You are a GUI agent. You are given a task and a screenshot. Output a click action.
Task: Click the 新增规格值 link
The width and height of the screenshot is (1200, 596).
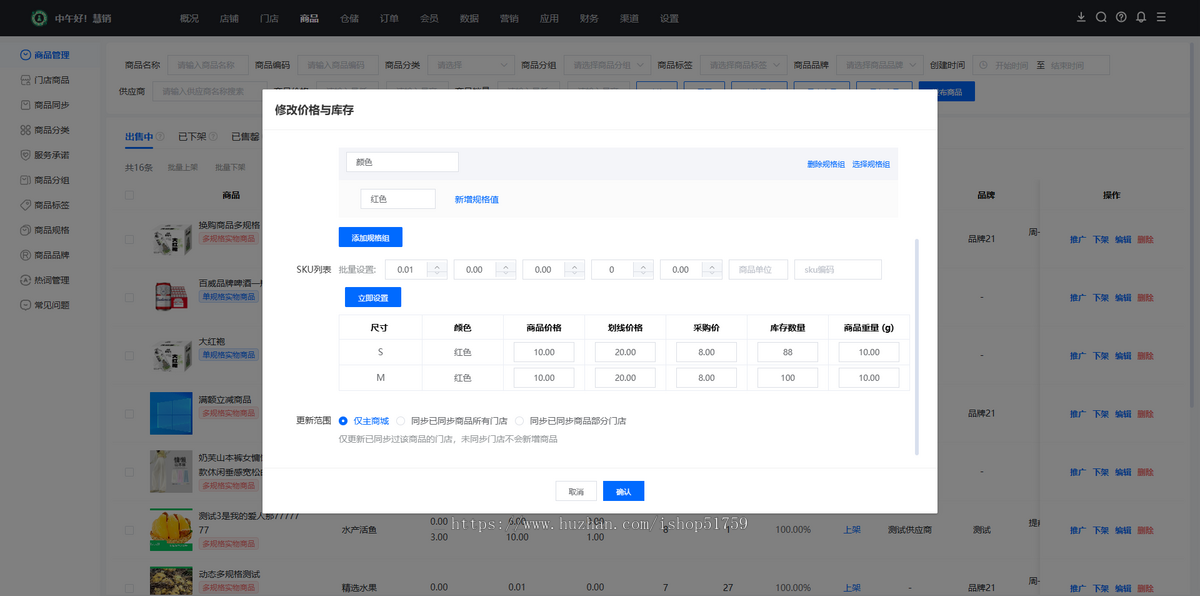(x=477, y=199)
